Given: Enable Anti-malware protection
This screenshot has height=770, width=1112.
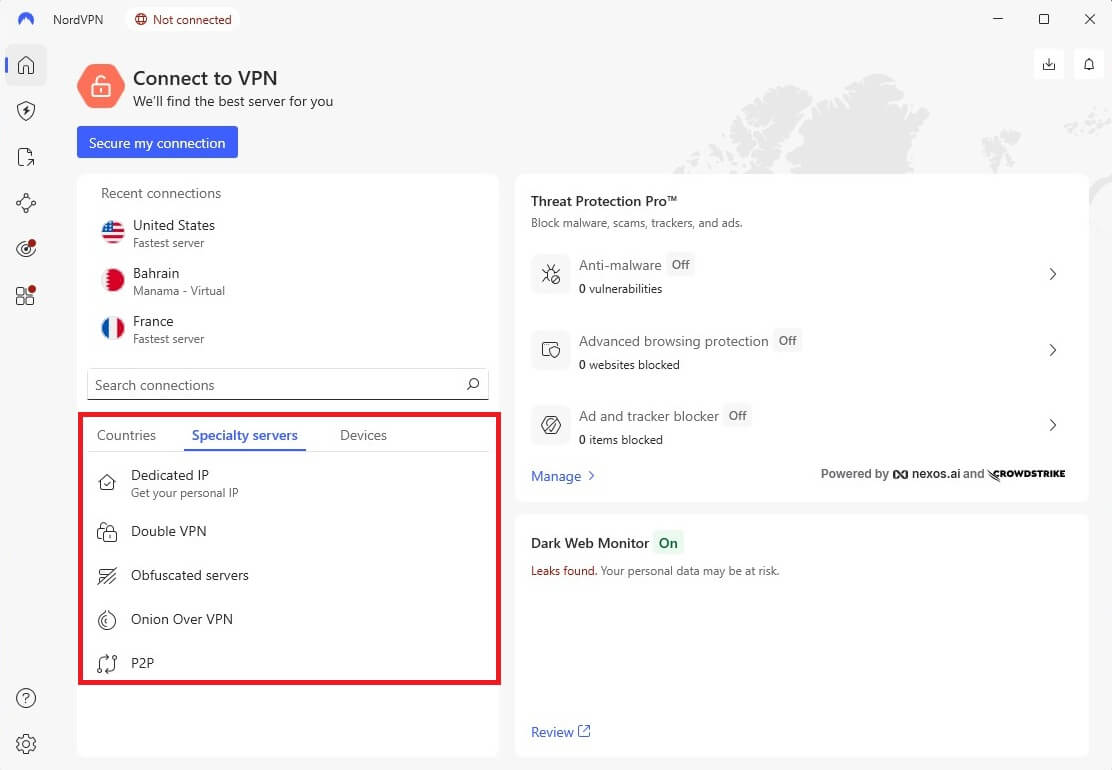Looking at the screenshot, I should pyautogui.click(x=681, y=265).
